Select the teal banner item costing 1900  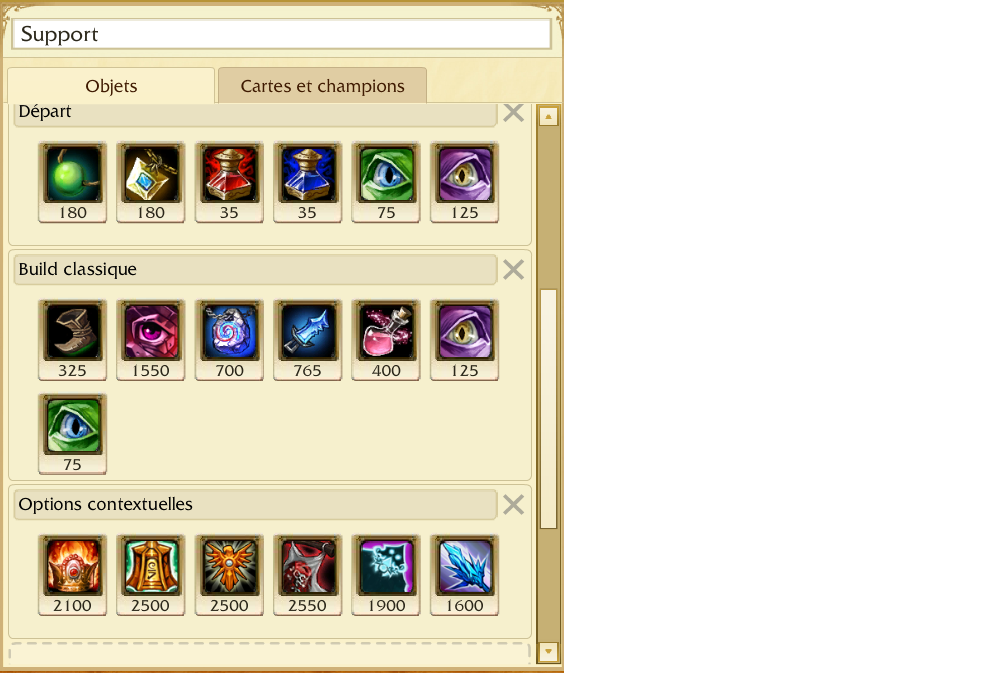point(386,575)
